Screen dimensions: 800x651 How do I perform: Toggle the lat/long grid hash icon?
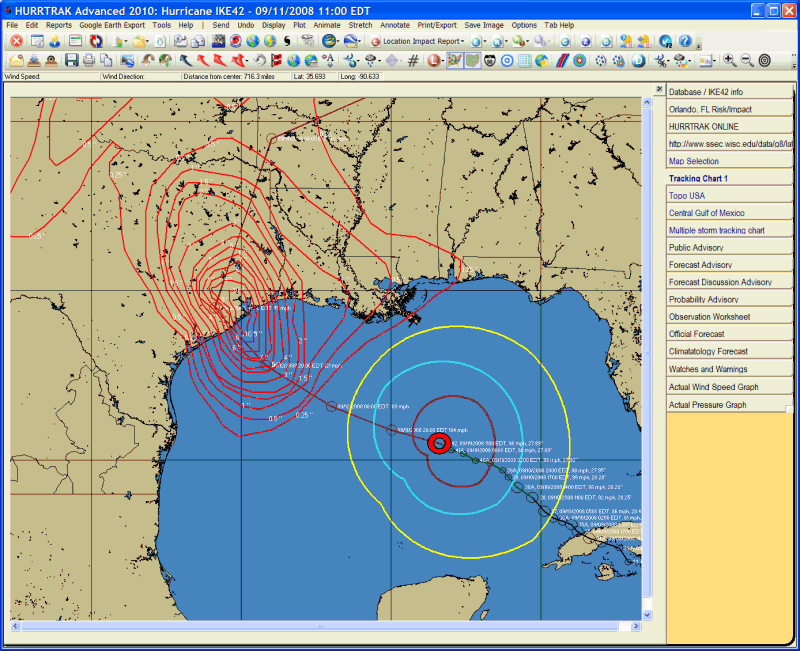413,60
